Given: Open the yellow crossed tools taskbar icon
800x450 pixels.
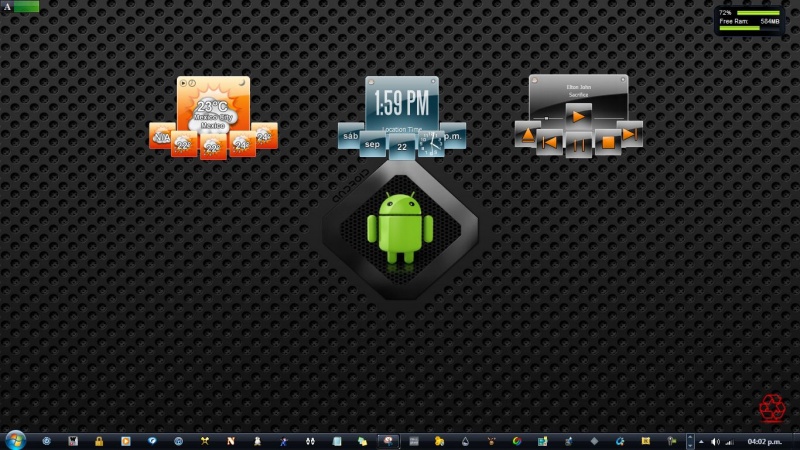Looking at the screenshot, I should click(205, 441).
